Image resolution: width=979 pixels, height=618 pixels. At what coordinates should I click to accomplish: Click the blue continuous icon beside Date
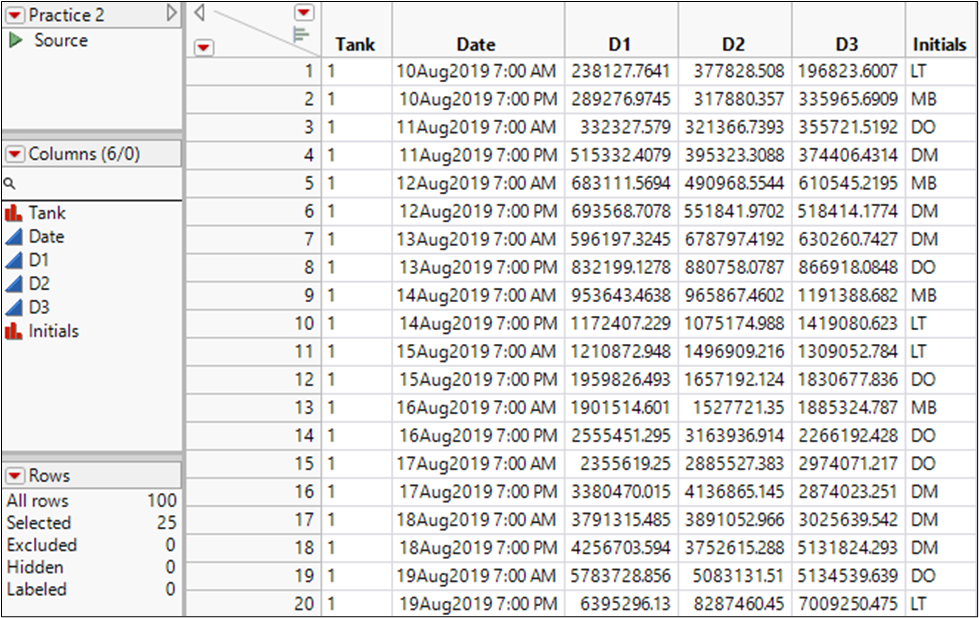[13, 236]
